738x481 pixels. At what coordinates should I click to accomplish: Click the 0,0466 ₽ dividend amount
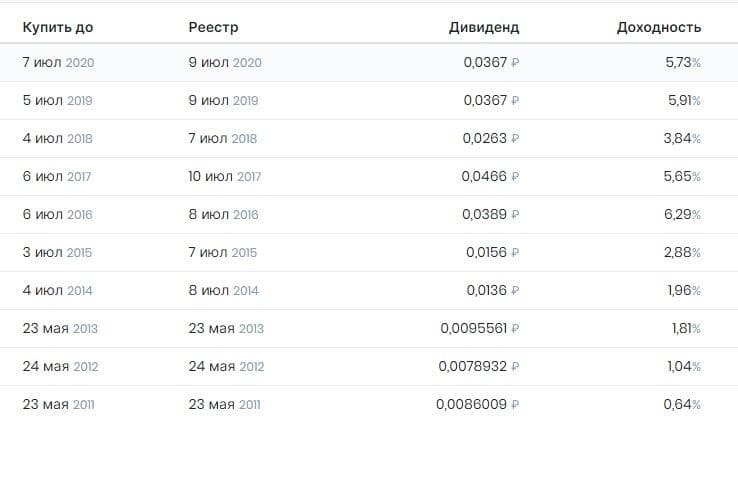pyautogui.click(x=491, y=176)
